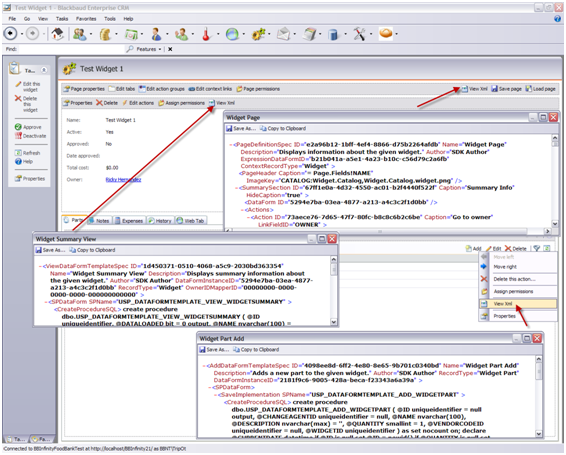Close the Find bar with the X
Viewport: 566px width, 455px height.
[x=170, y=49]
